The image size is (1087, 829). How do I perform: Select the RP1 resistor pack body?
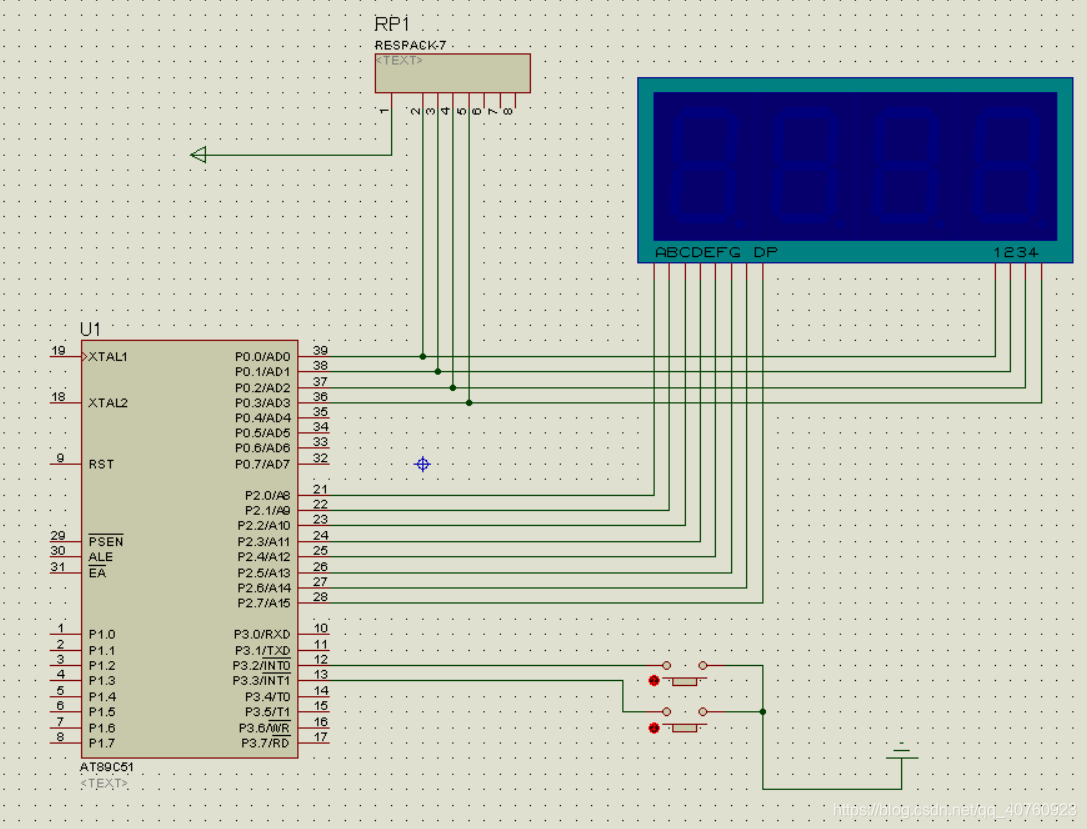point(453,73)
